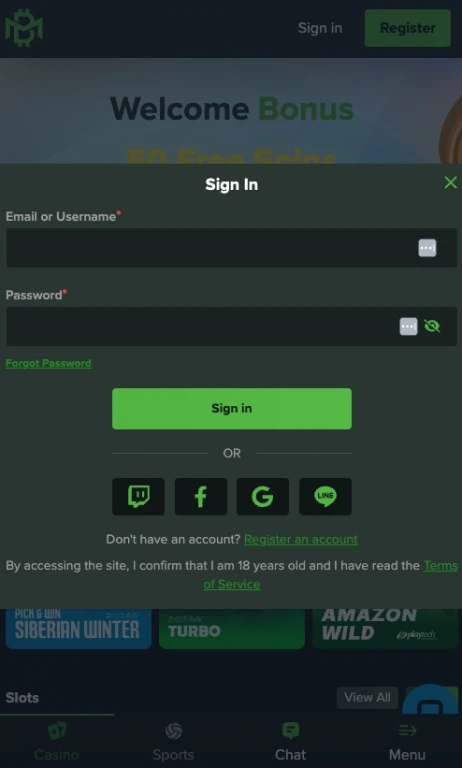Click the password manager icon in Email field
The image size is (462, 768).
pyautogui.click(x=427, y=248)
